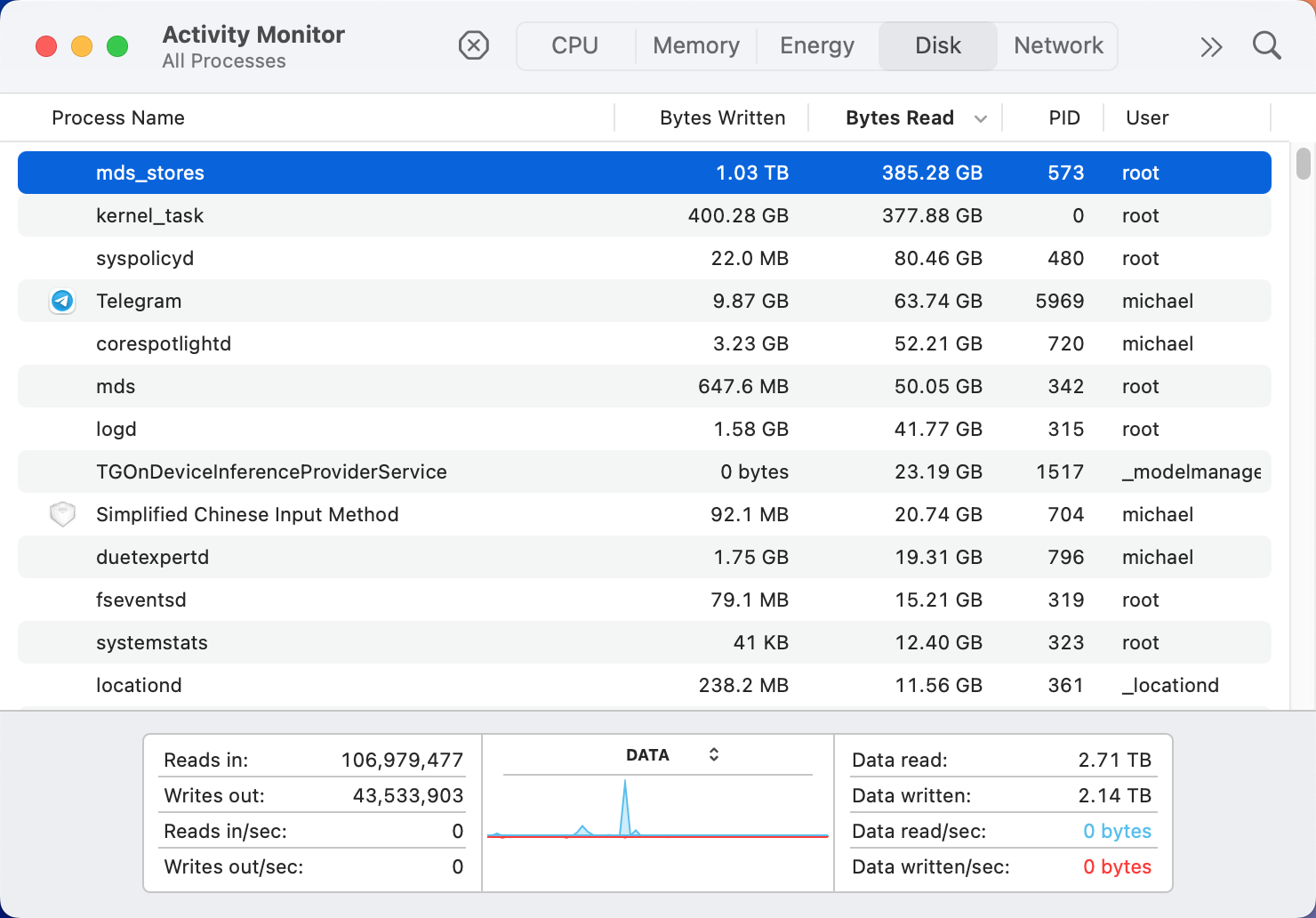Click the vertical scrollbar thumb
This screenshot has height=918, width=1316.
tap(1304, 164)
